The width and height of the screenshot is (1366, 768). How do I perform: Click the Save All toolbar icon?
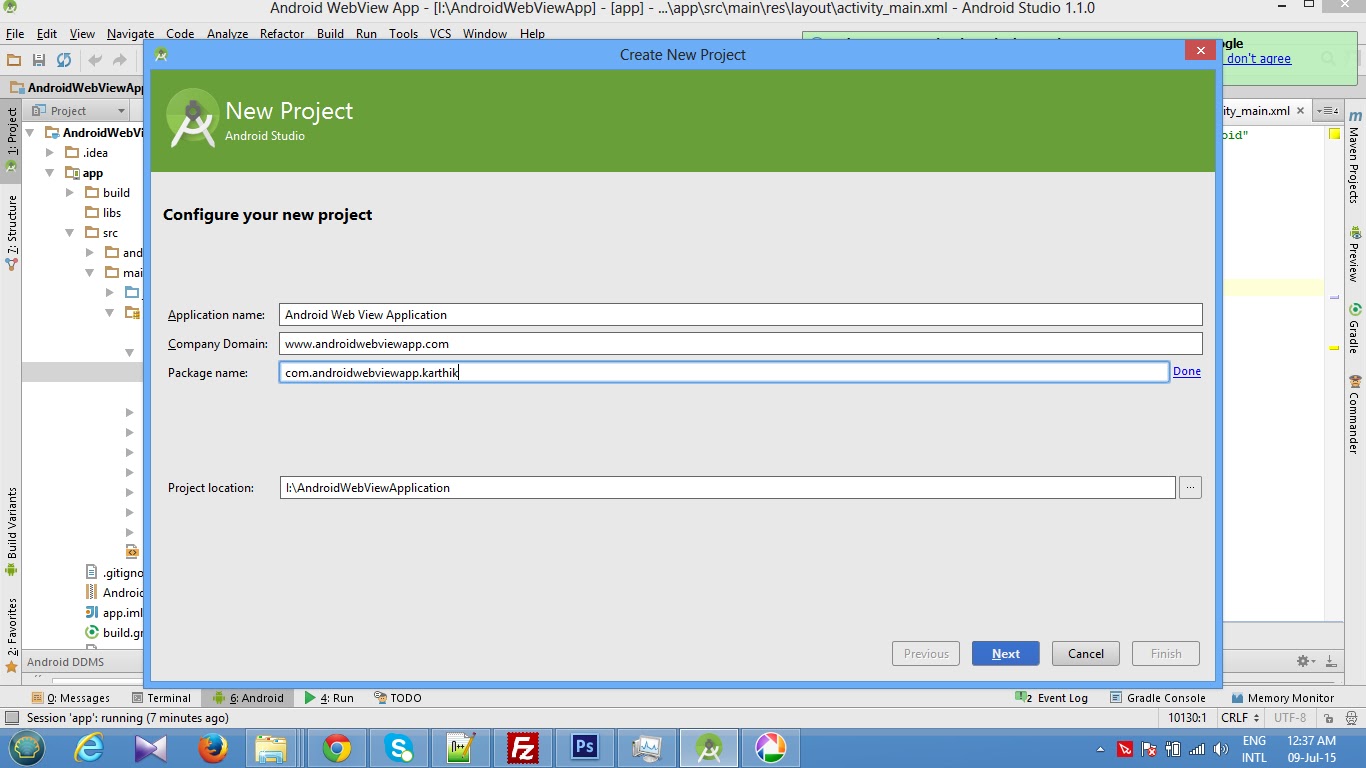pos(40,59)
